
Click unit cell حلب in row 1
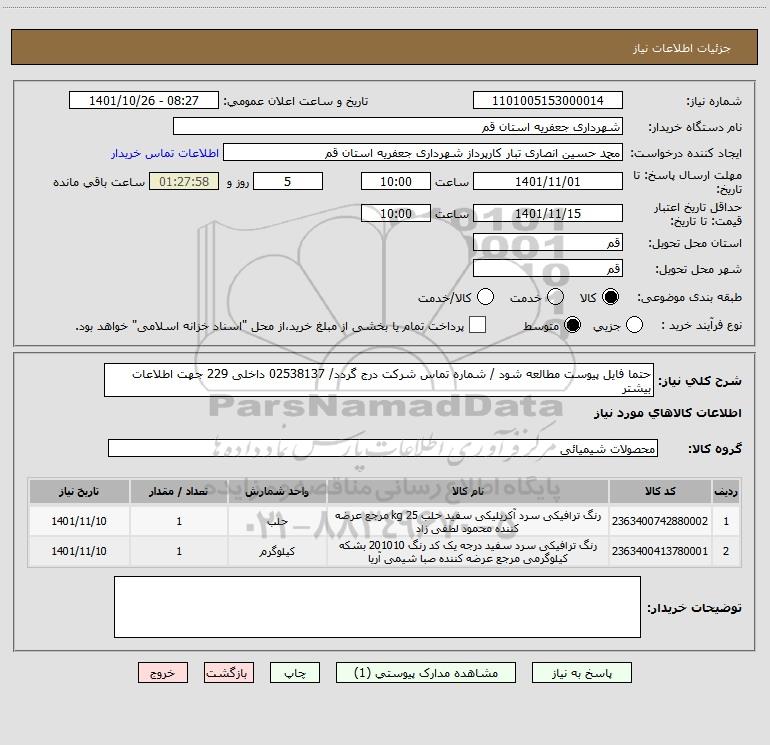(x=277, y=522)
